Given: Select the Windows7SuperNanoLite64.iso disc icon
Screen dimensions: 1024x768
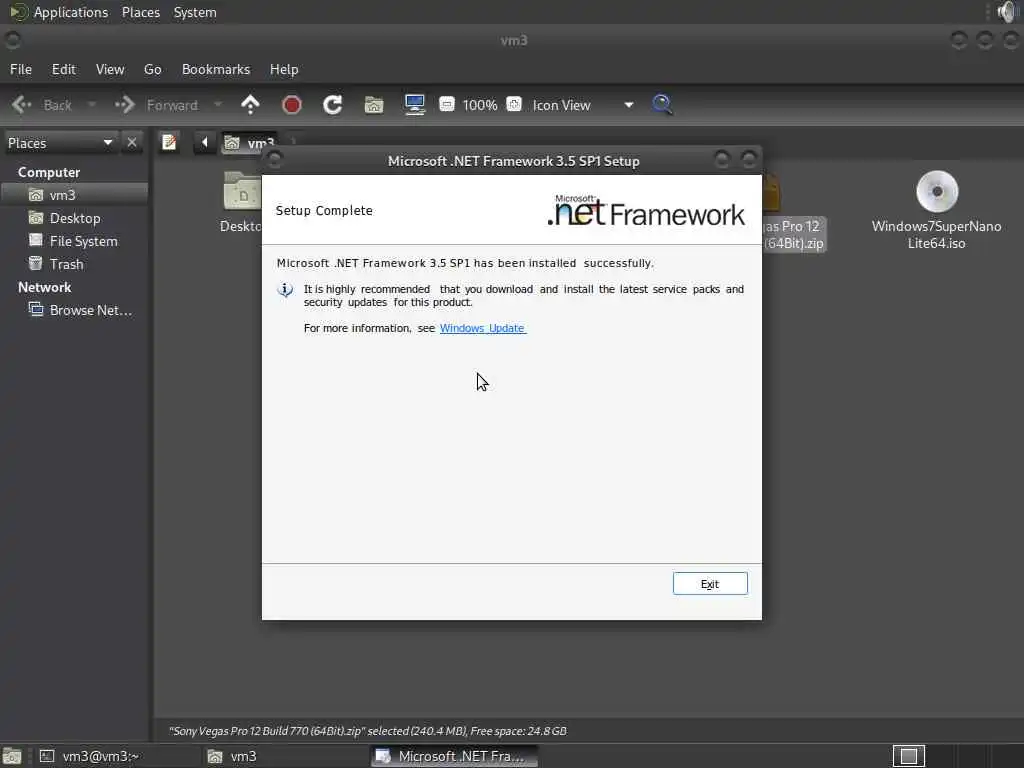Looking at the screenshot, I should click(x=936, y=192).
